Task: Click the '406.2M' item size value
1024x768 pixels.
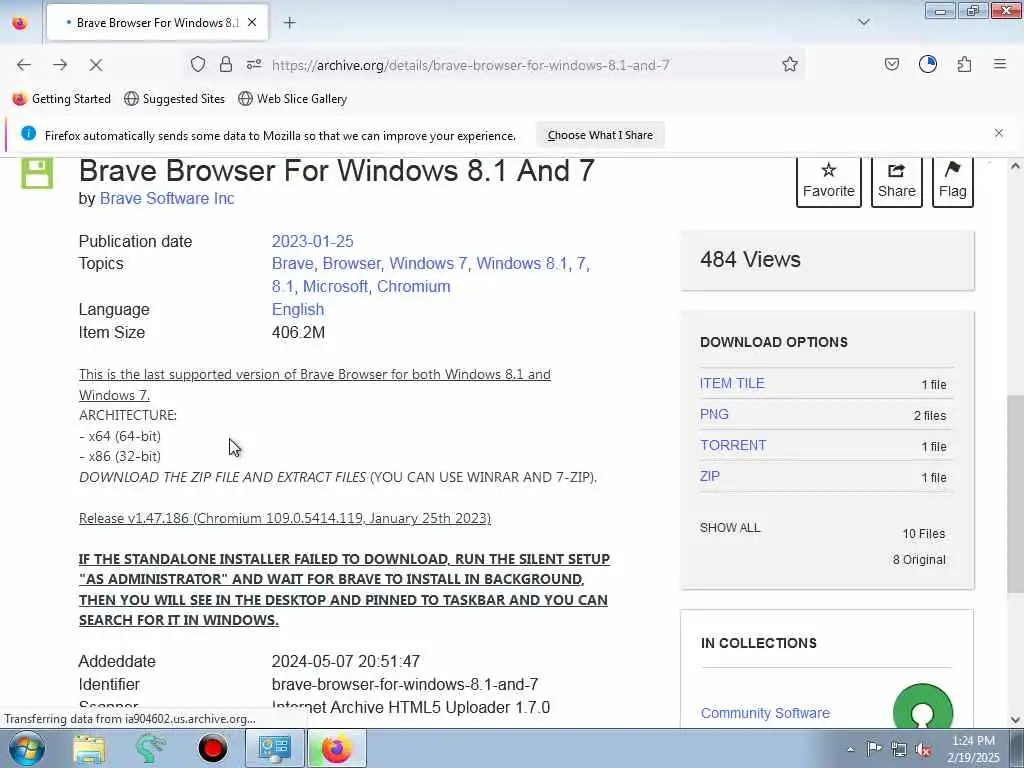Action: pos(298,332)
